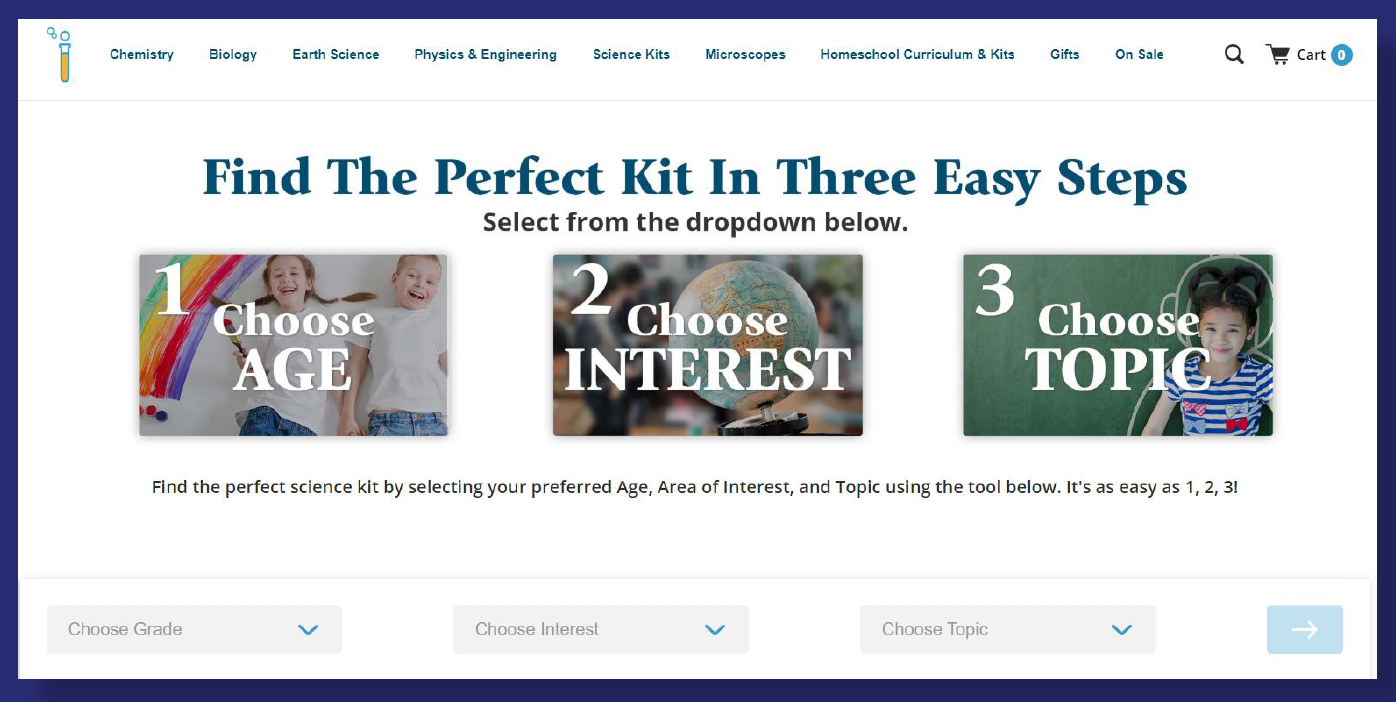The image size is (1396, 702).
Task: Visit the Science Kits link
Action: click(631, 55)
